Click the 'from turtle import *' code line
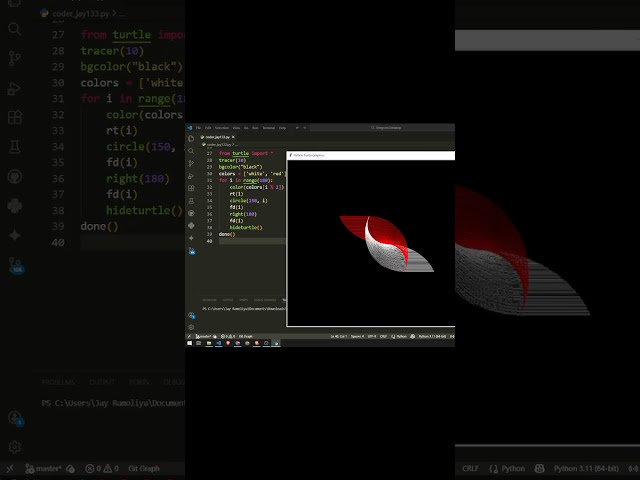The image size is (640, 480). (246, 153)
